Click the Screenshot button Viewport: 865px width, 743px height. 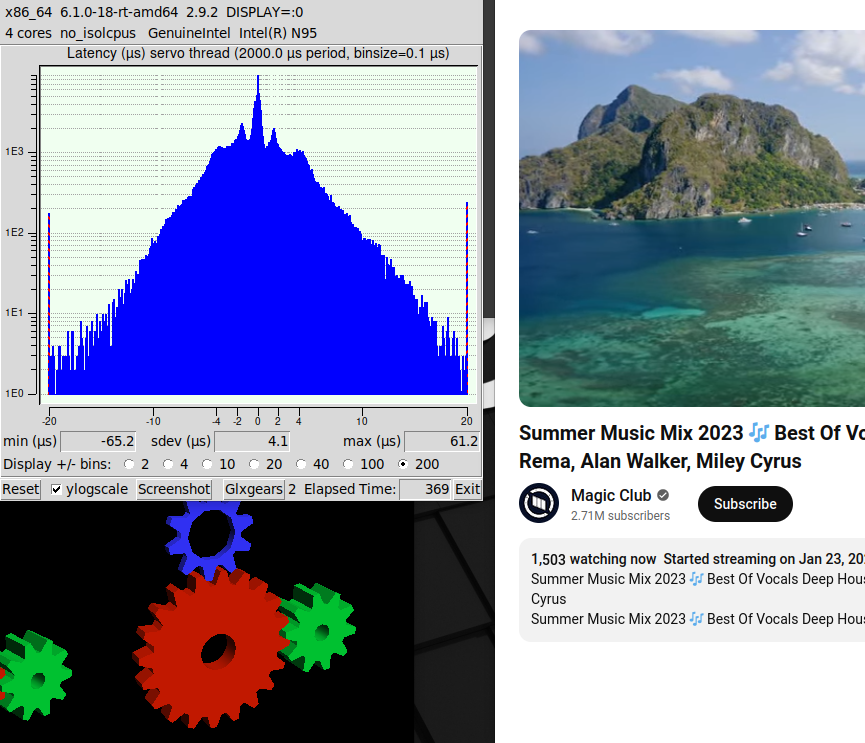point(174,489)
